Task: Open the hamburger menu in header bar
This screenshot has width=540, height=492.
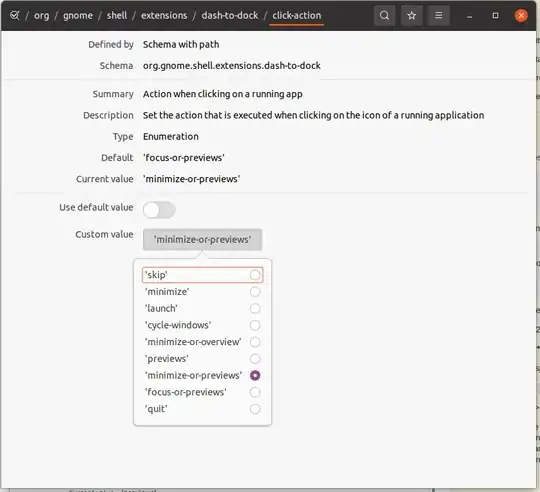Action: pos(438,15)
